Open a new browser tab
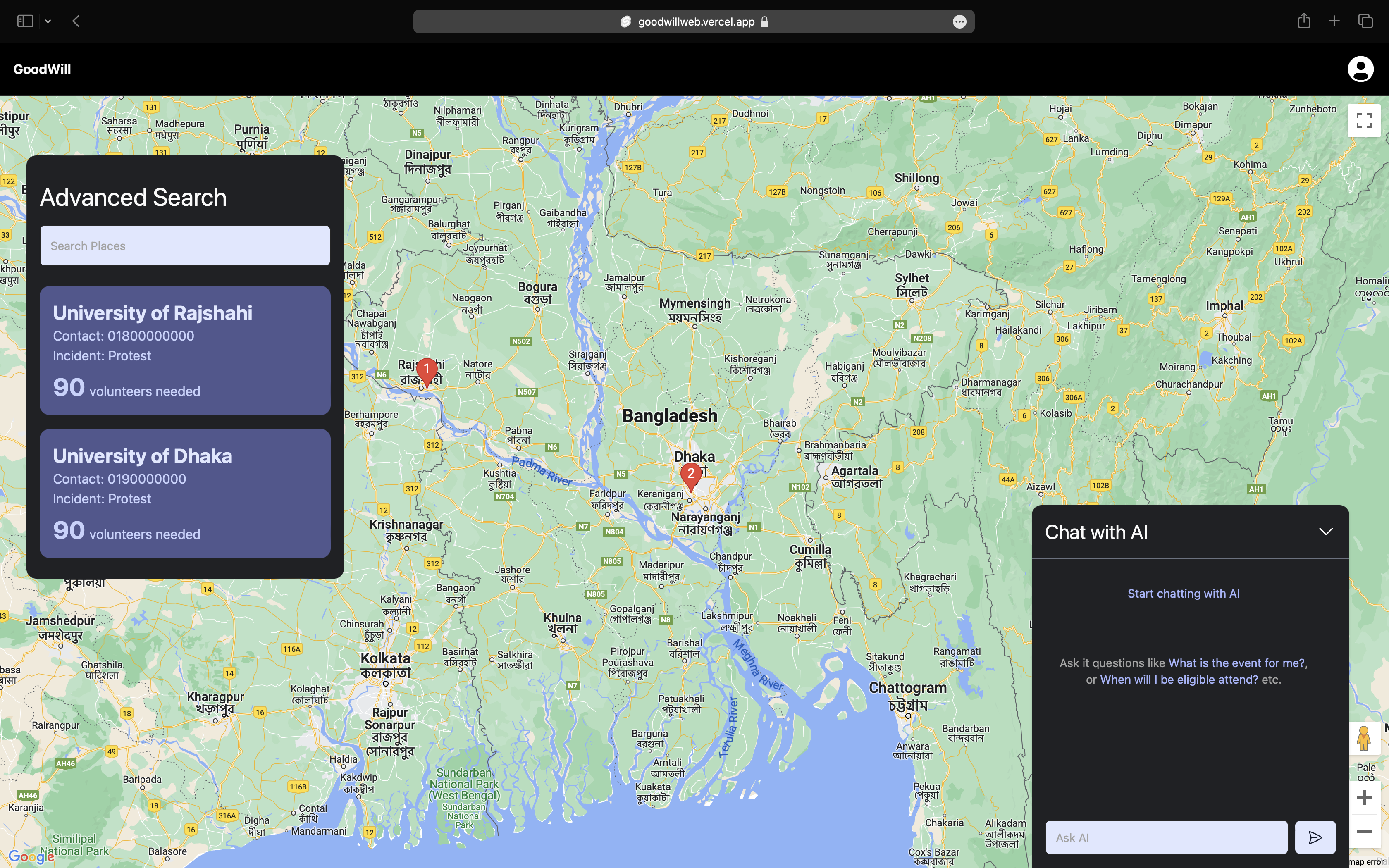This screenshot has height=868, width=1389. 1334,21
